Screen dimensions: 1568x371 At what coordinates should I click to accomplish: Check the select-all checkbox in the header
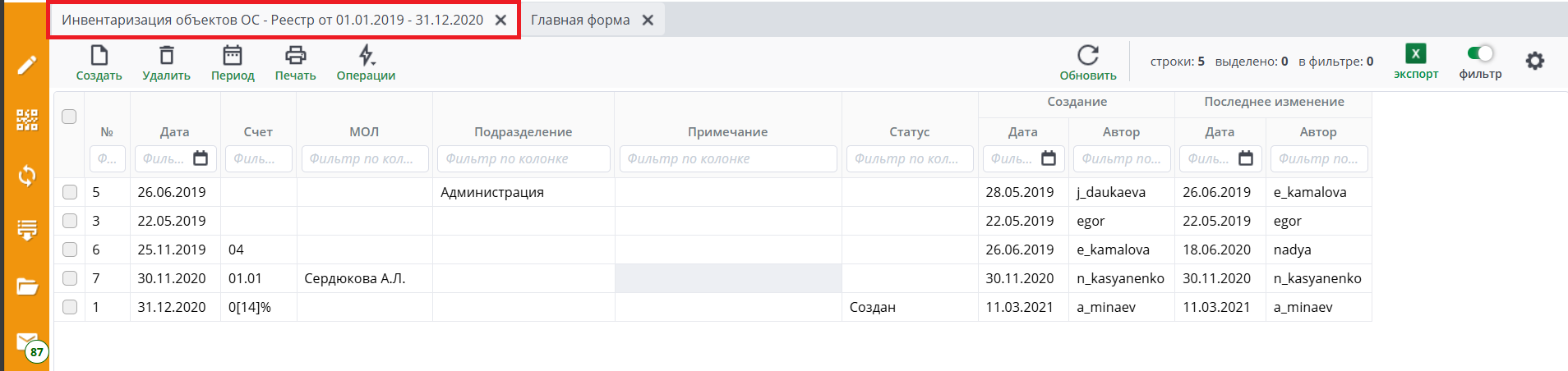pyautogui.click(x=70, y=117)
